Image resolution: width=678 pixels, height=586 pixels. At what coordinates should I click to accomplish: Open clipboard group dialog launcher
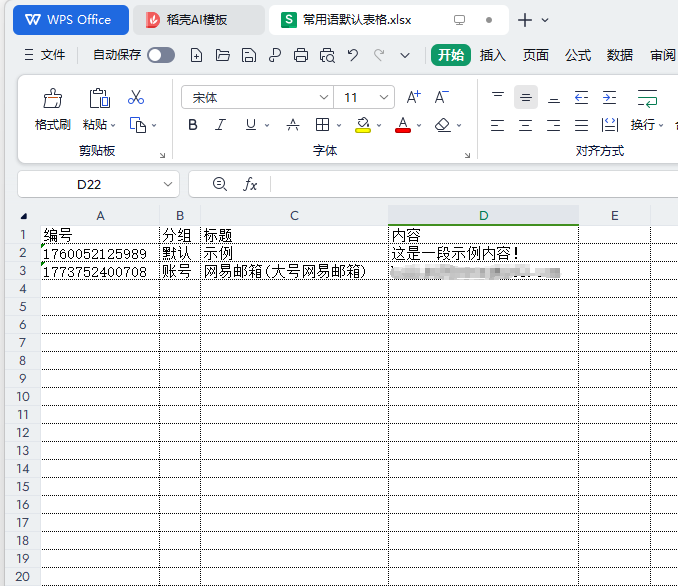click(x=162, y=156)
